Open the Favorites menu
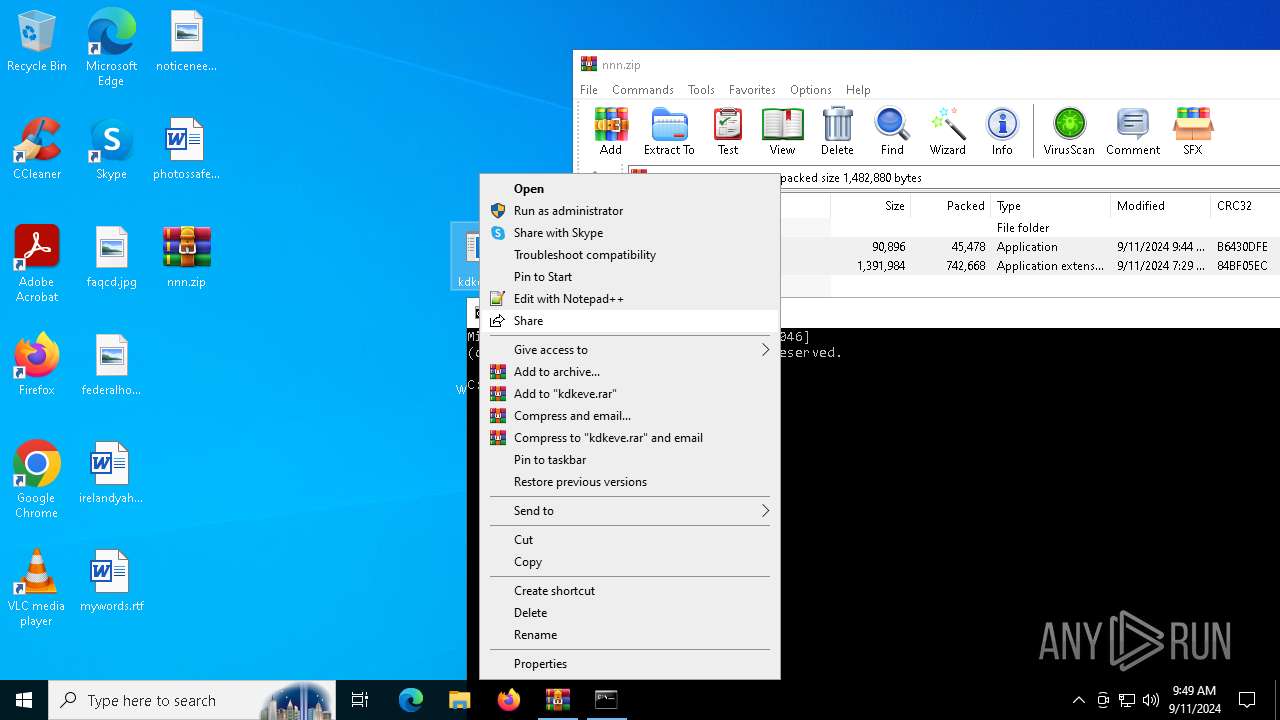The image size is (1280, 720). [x=752, y=90]
